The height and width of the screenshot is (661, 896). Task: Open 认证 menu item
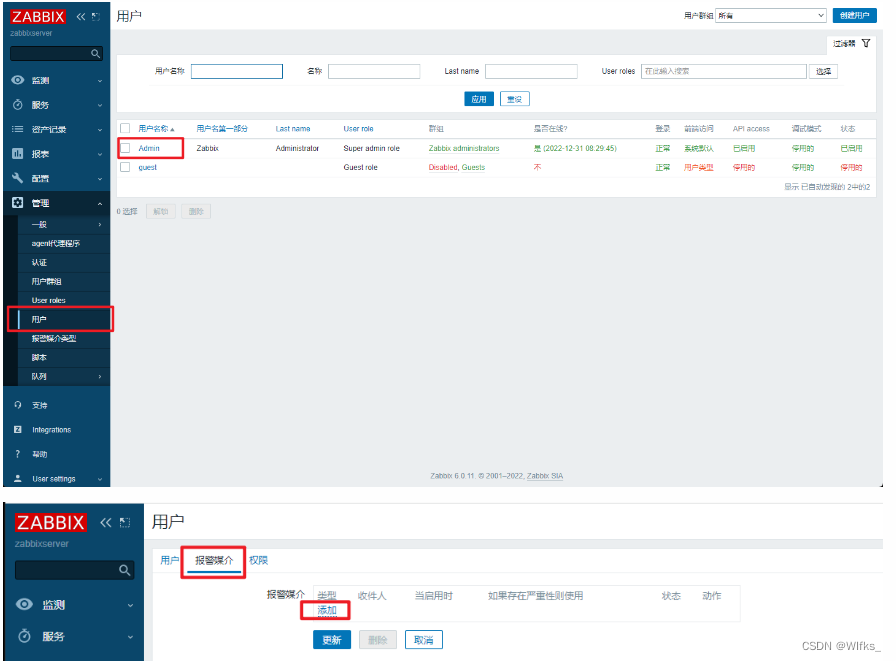[39, 262]
